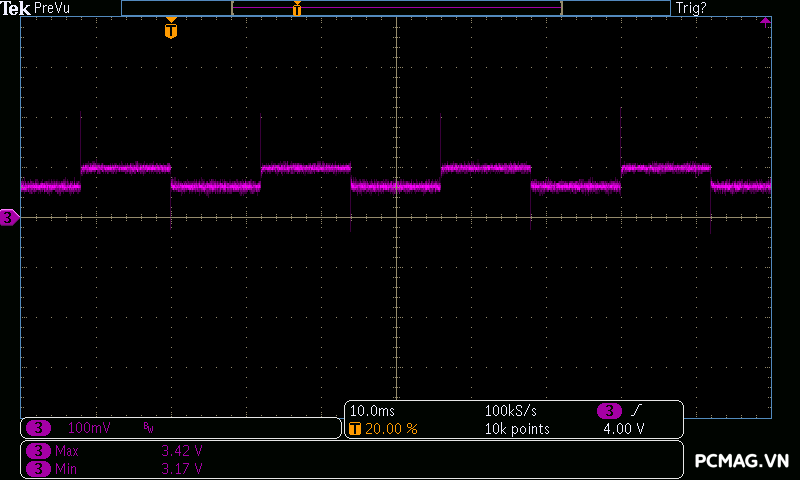Click the 10k points record length readout

(x=517, y=429)
